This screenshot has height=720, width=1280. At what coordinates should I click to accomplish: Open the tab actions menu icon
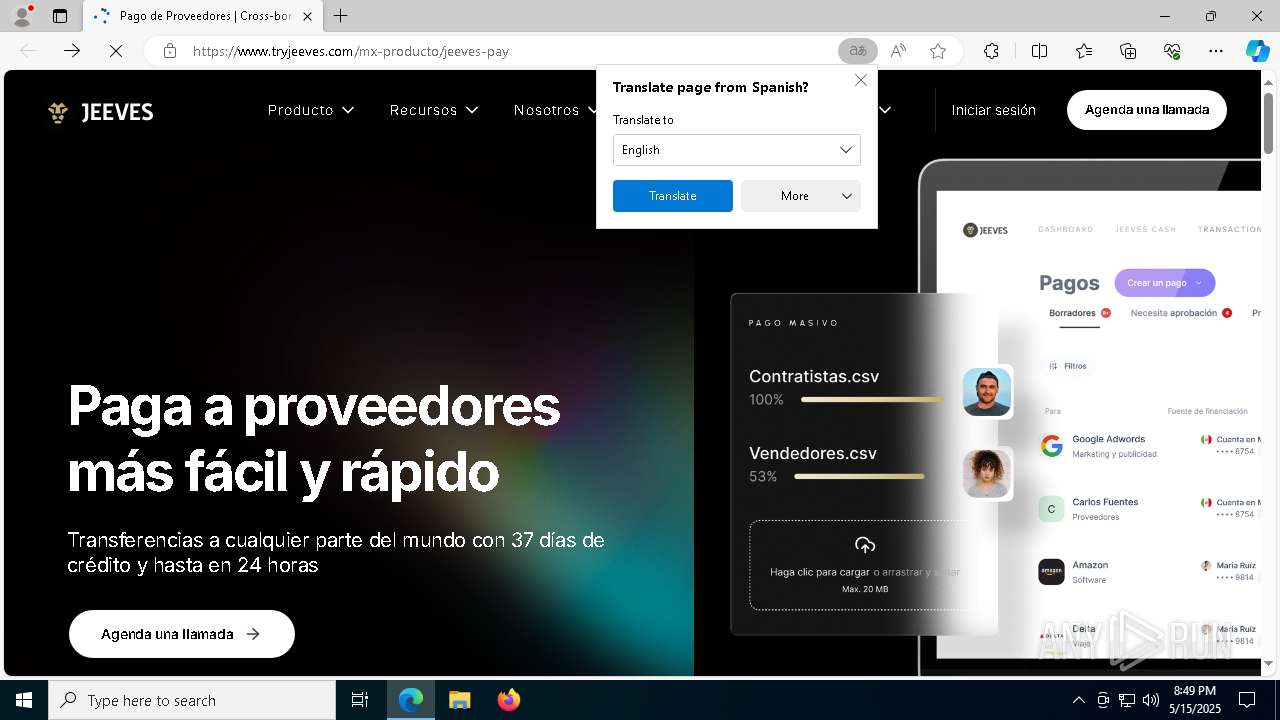(x=60, y=16)
